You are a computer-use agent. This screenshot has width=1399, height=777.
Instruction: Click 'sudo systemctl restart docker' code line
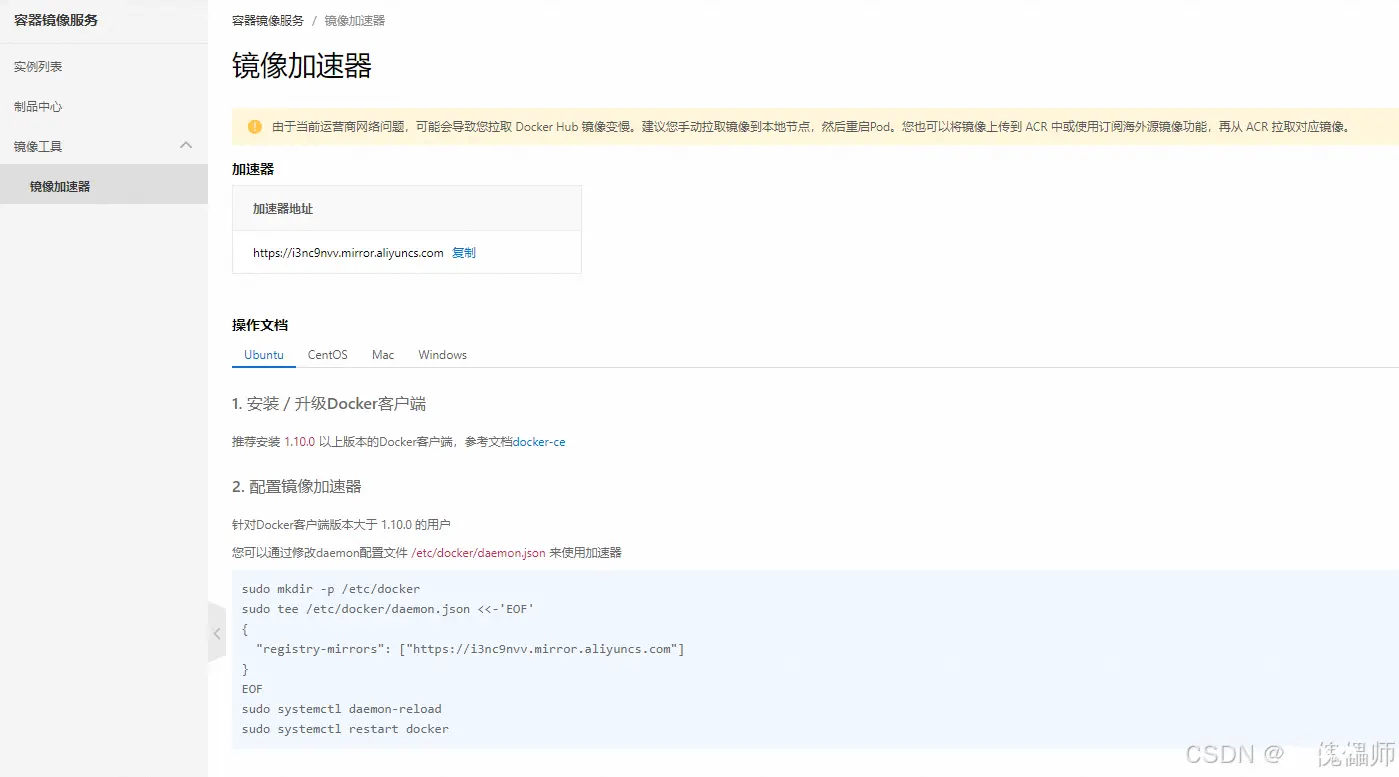tap(345, 729)
